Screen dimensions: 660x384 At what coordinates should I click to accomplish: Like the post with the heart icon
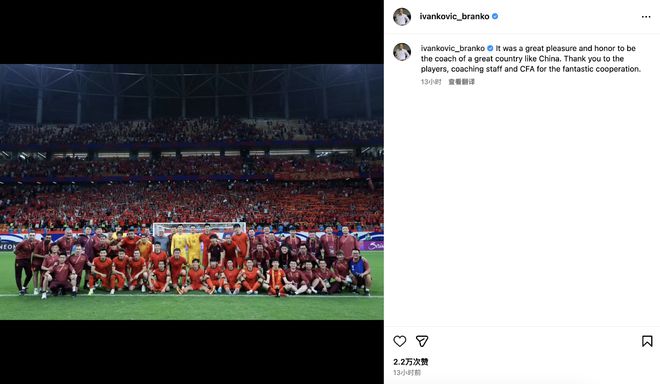coord(399,341)
